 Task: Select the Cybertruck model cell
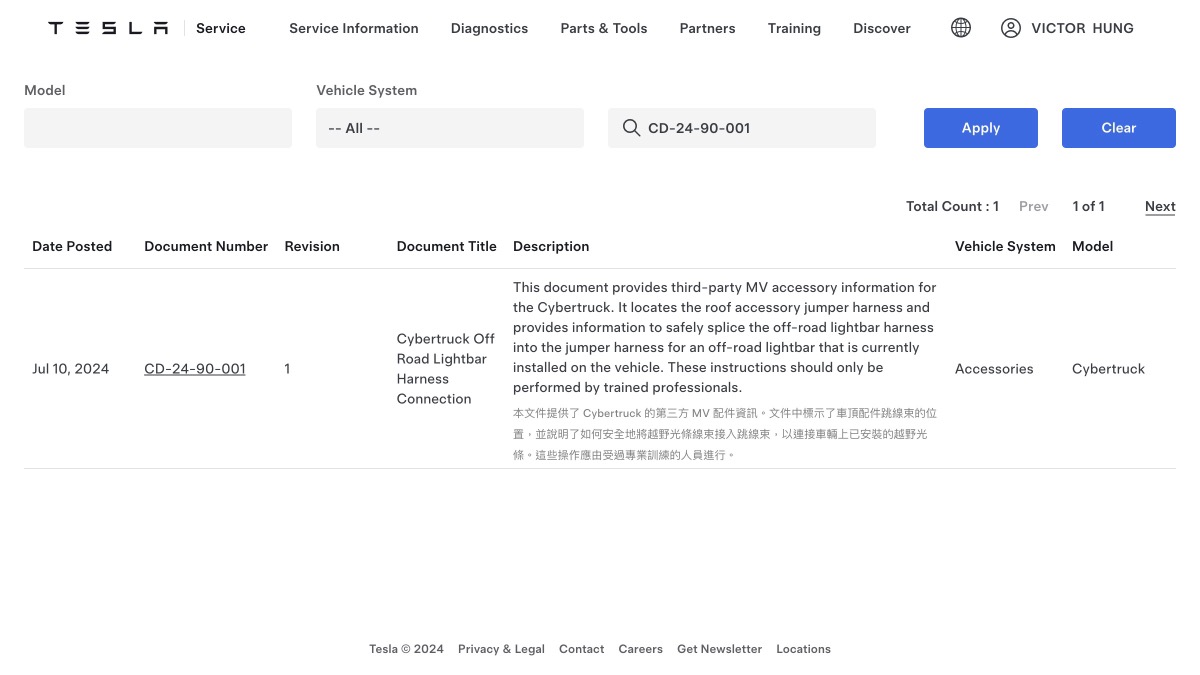[x=1108, y=368]
